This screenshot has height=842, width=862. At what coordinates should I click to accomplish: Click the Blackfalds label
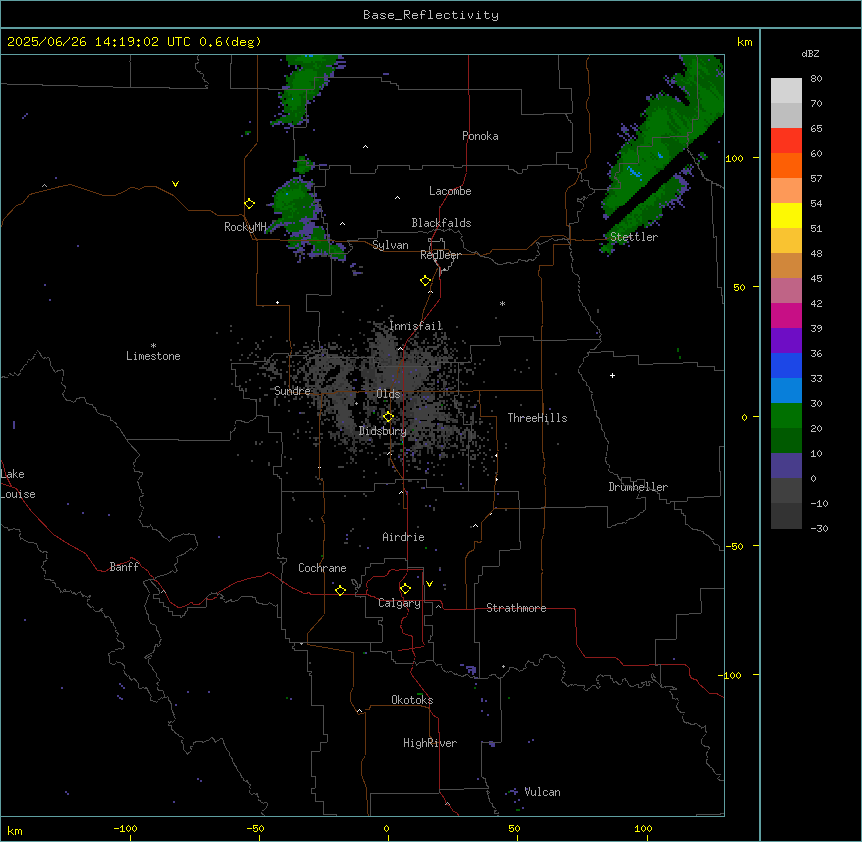441,223
